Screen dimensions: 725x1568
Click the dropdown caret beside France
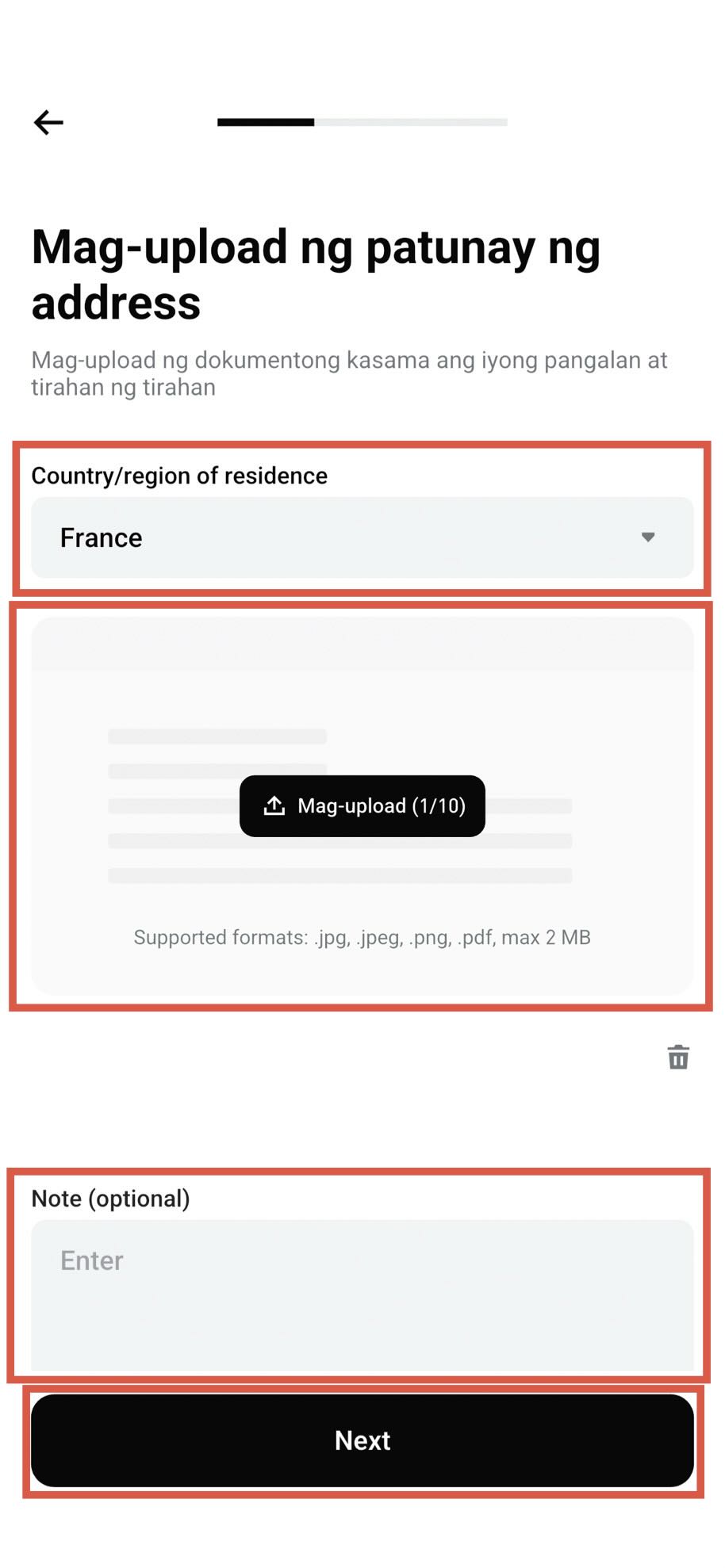click(x=648, y=537)
